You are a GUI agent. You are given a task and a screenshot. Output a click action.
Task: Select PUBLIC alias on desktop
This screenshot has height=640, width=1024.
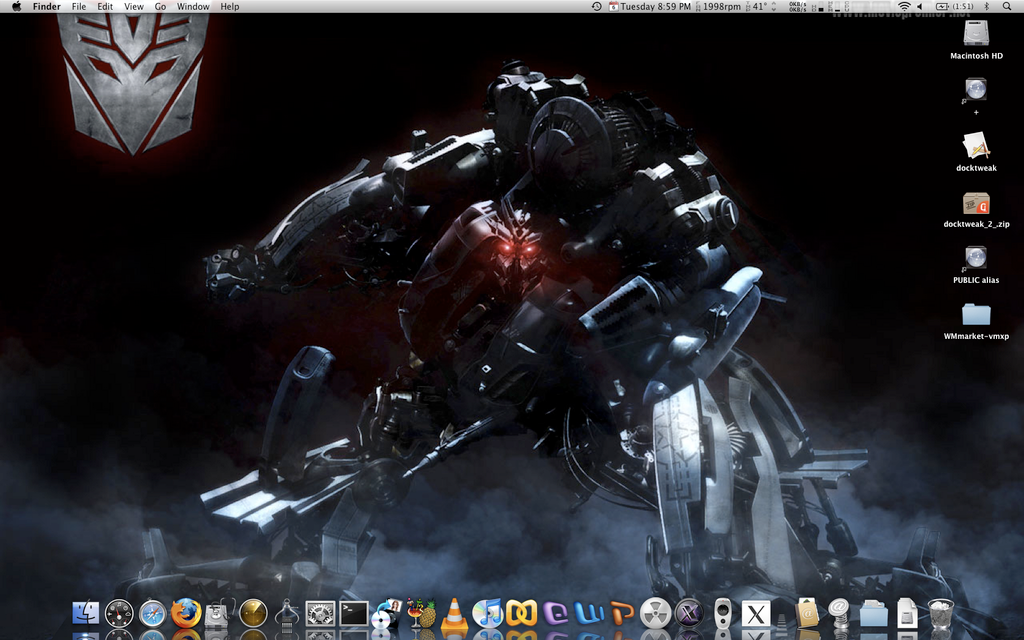pyautogui.click(x=976, y=264)
